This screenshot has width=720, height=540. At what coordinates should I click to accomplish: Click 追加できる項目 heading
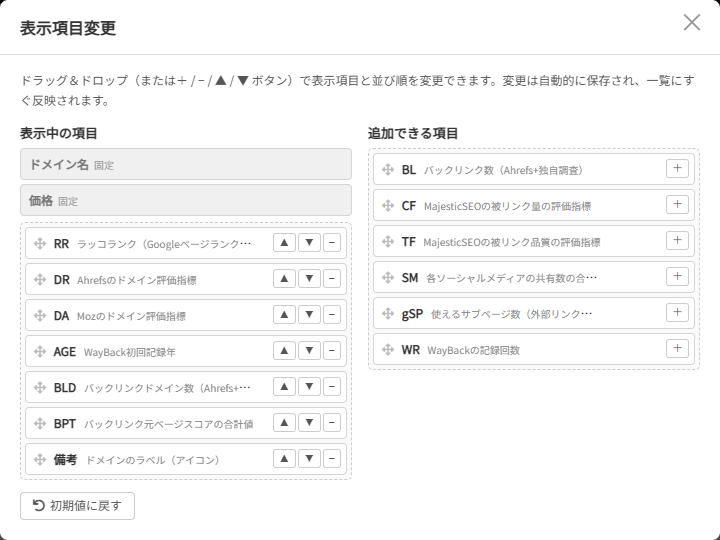pos(413,134)
